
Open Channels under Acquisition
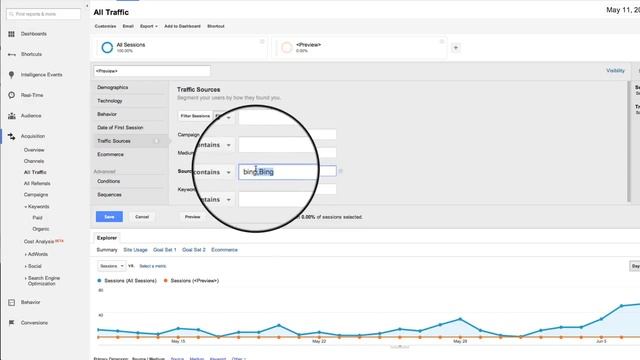(x=34, y=161)
